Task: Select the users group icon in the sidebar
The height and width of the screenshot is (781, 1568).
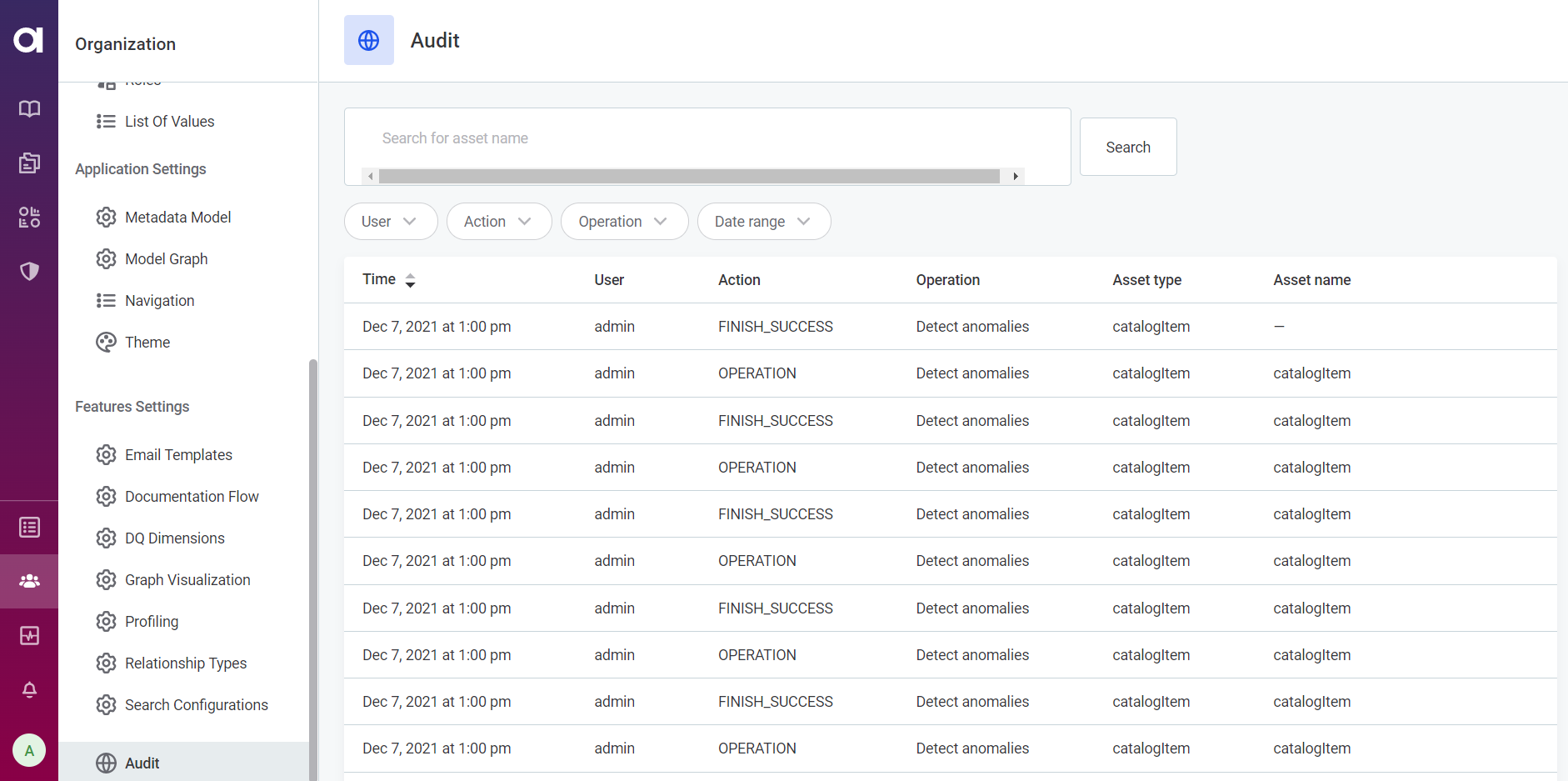Action: (x=29, y=581)
